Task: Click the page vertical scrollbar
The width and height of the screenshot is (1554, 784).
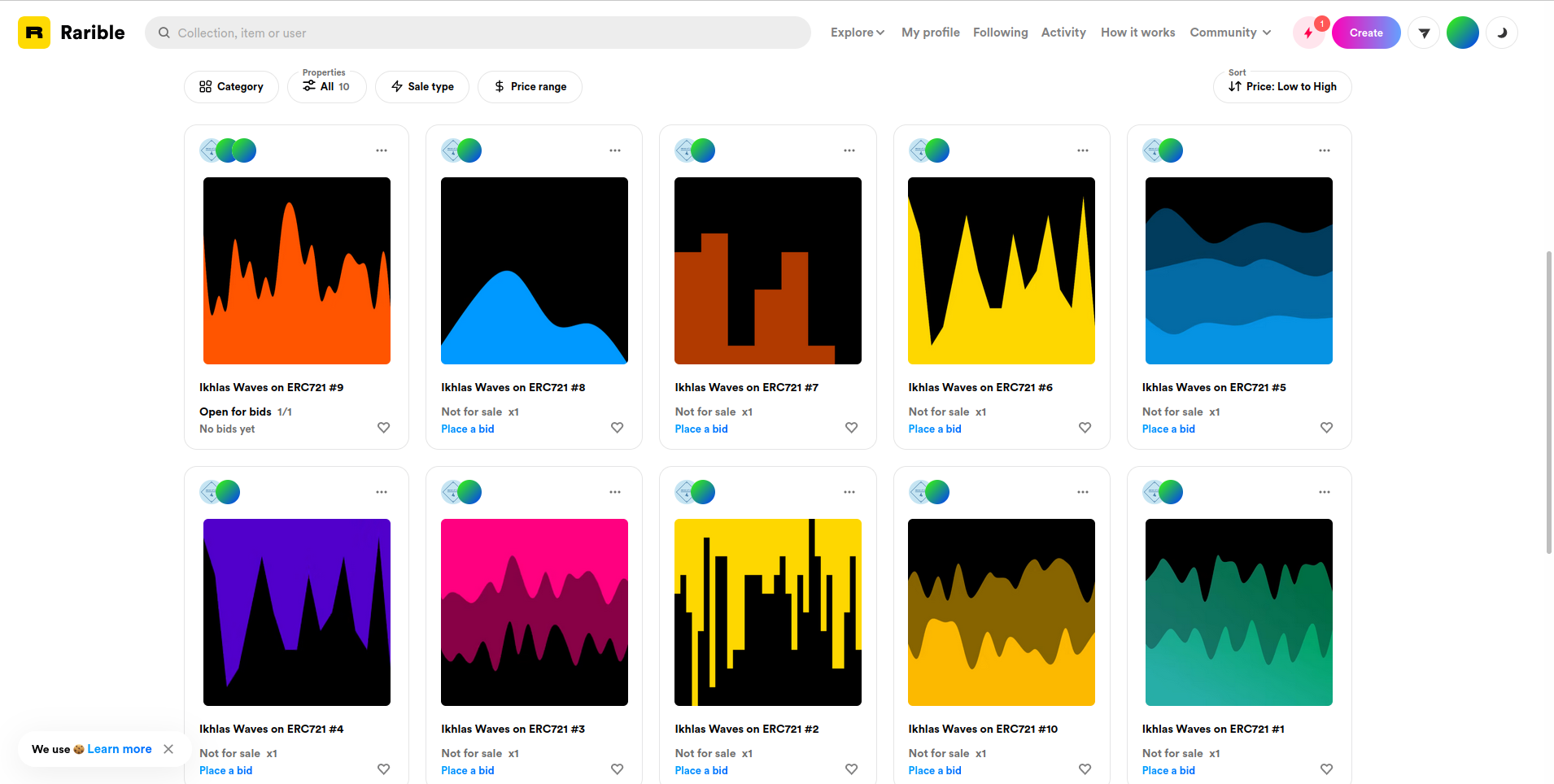Action: tap(1549, 403)
